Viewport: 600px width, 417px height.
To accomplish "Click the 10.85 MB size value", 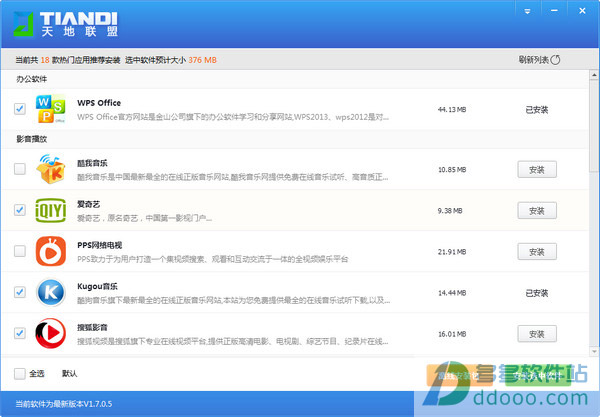I will (x=452, y=169).
